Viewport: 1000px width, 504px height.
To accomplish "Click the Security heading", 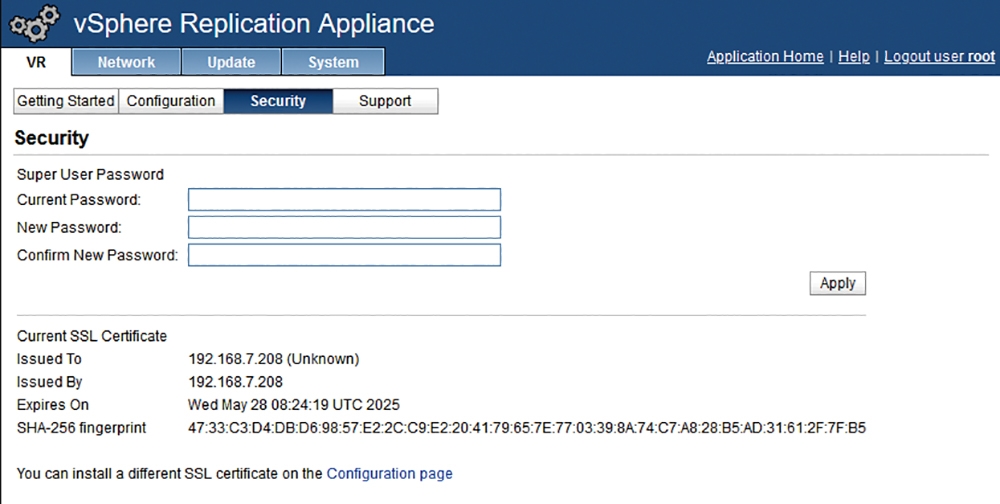I will coord(52,138).
